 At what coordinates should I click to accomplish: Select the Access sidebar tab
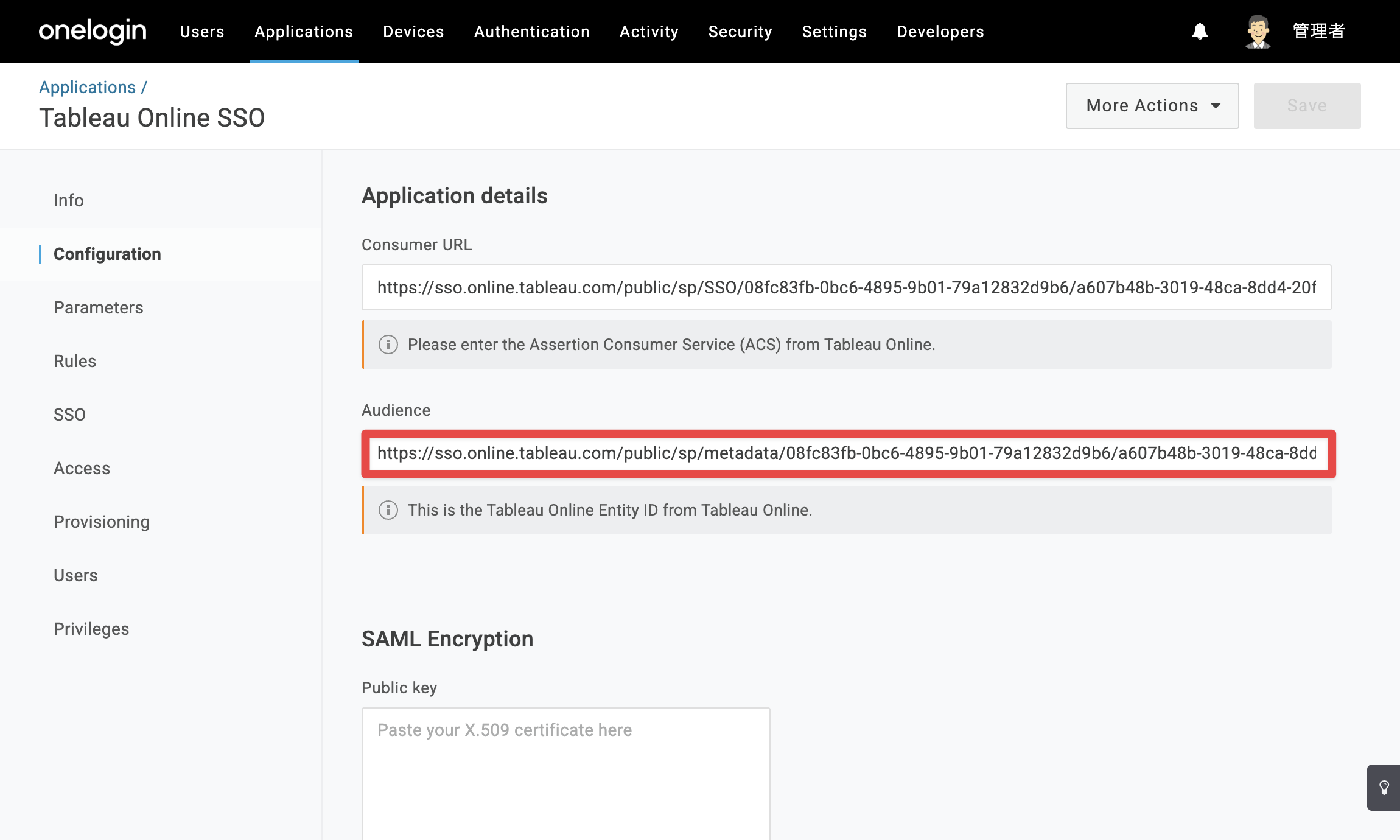click(161, 468)
